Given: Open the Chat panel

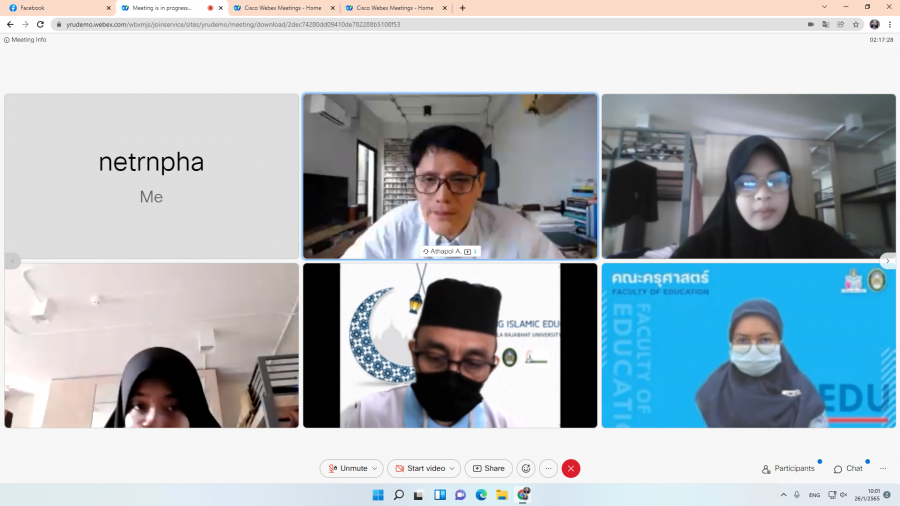Looking at the screenshot, I should (x=848, y=468).
